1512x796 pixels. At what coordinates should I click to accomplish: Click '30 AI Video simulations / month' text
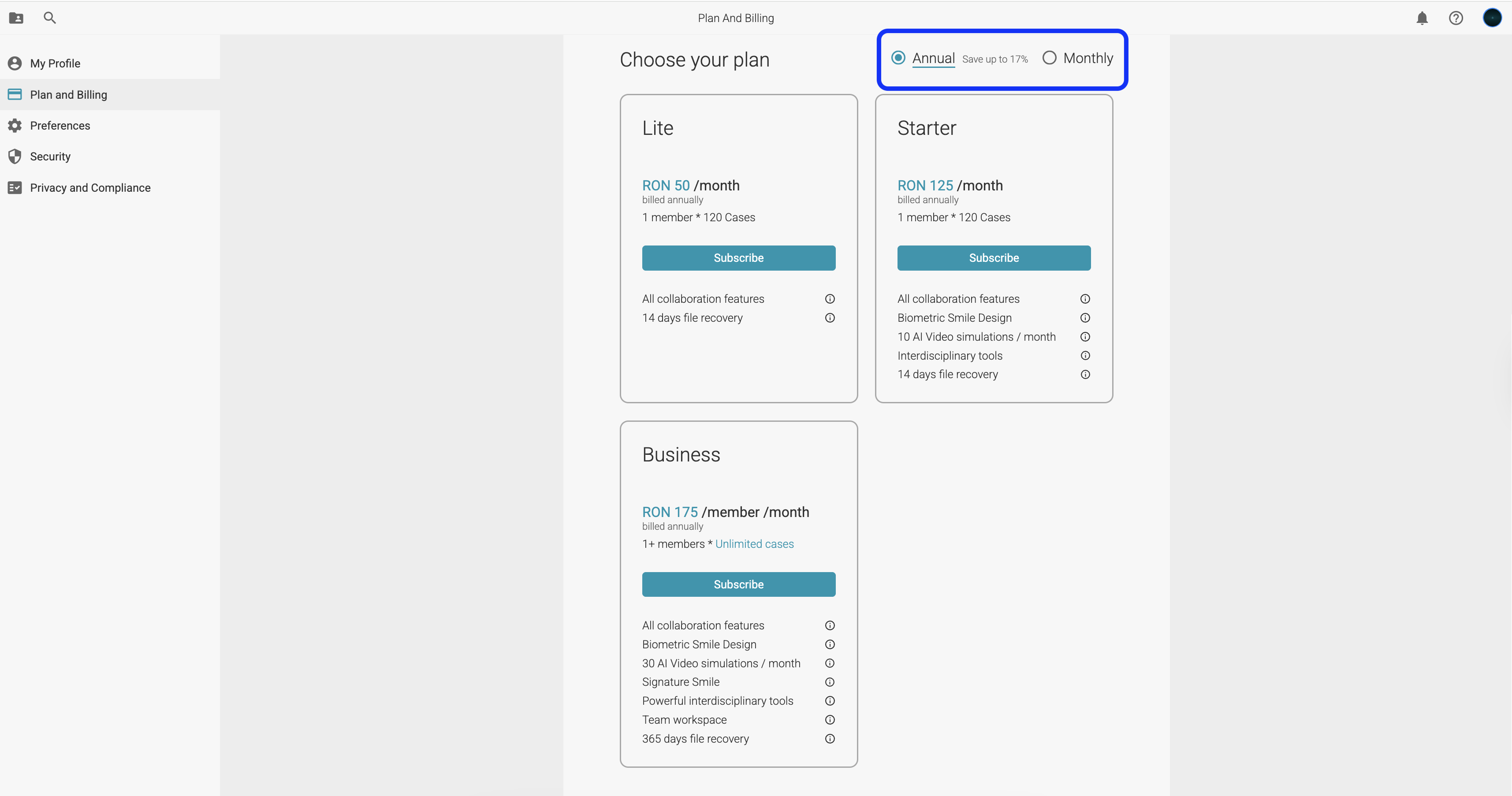click(721, 663)
